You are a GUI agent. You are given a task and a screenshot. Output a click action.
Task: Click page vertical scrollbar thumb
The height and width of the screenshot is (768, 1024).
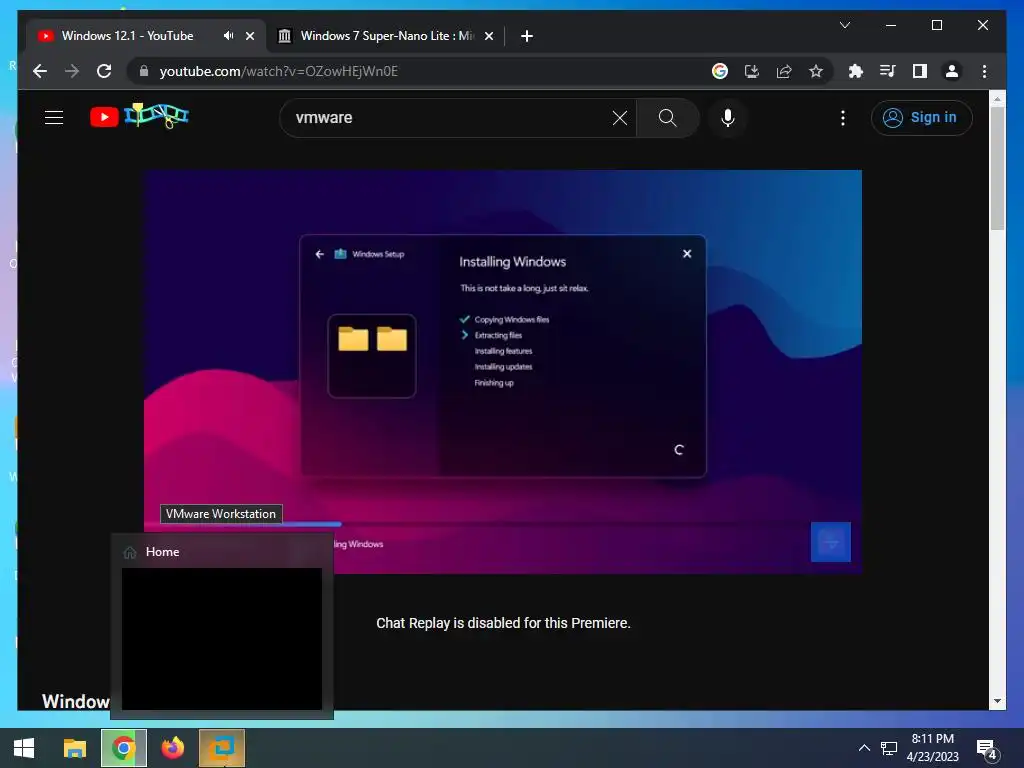click(997, 168)
